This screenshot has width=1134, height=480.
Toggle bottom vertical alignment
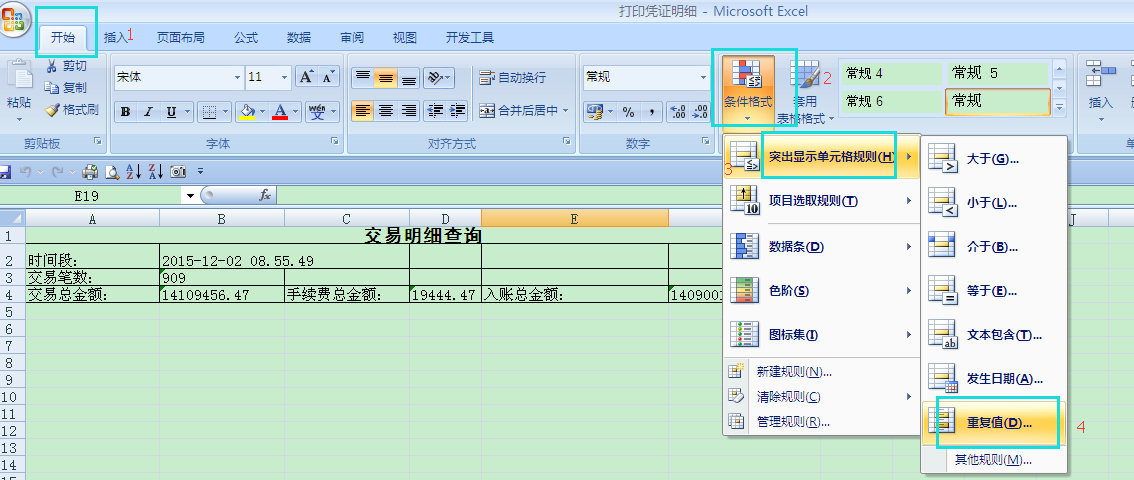pyautogui.click(x=409, y=77)
